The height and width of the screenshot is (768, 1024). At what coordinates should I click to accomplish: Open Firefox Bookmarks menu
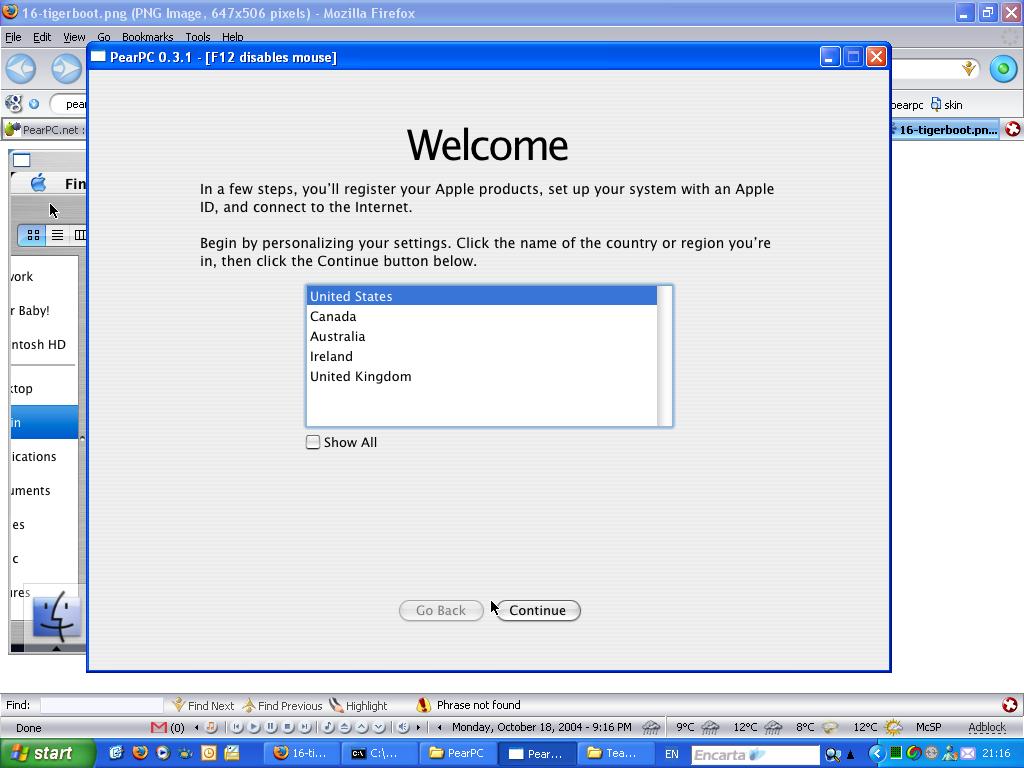[x=148, y=37]
